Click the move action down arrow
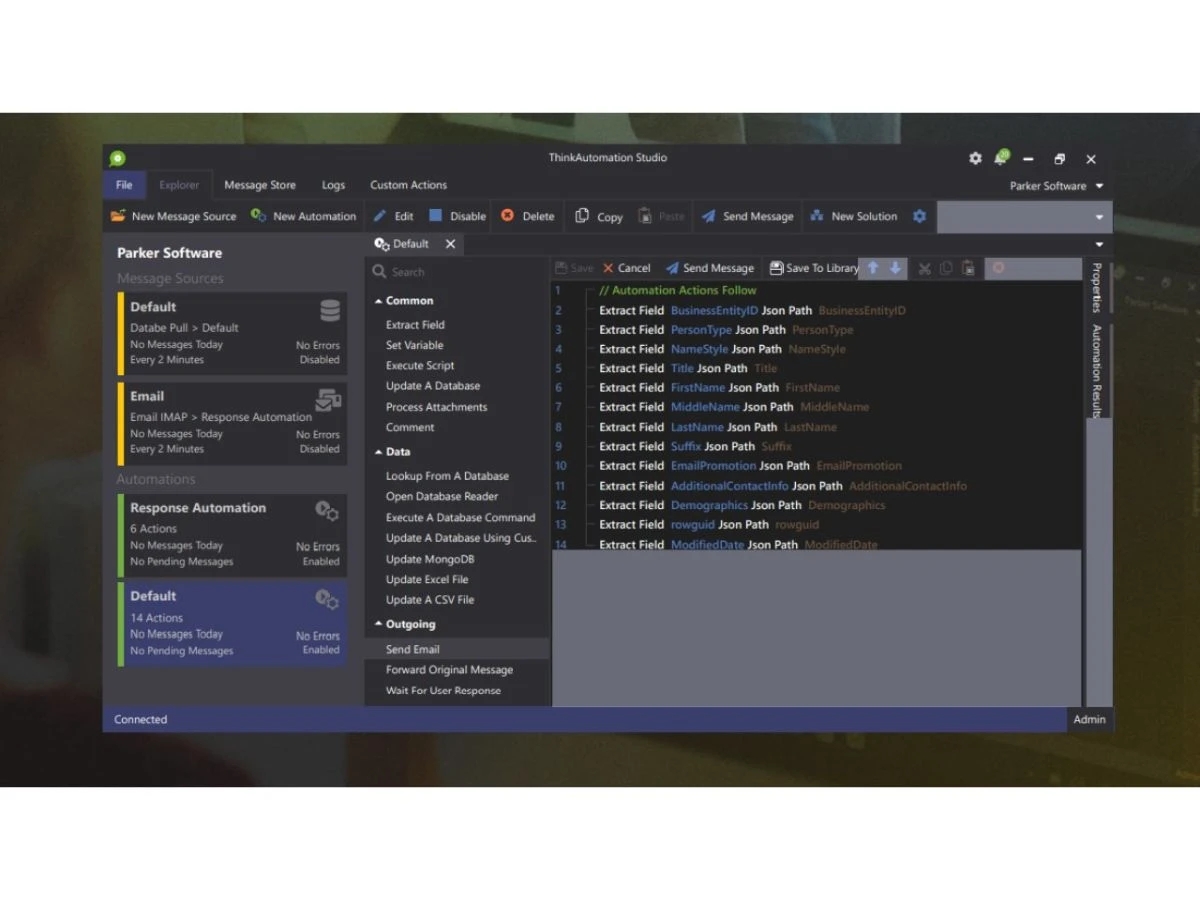 click(x=895, y=268)
